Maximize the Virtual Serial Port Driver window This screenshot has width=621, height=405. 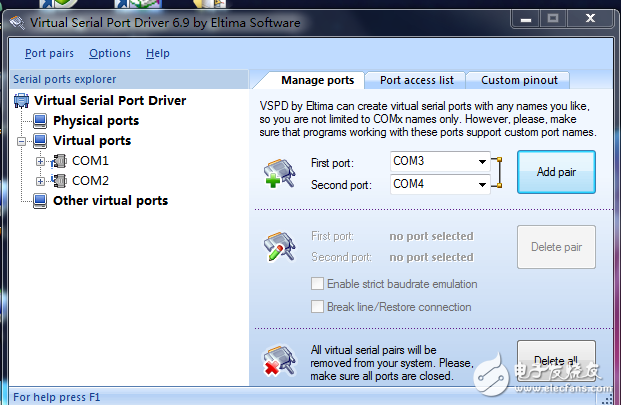pyautogui.click(x=553, y=19)
